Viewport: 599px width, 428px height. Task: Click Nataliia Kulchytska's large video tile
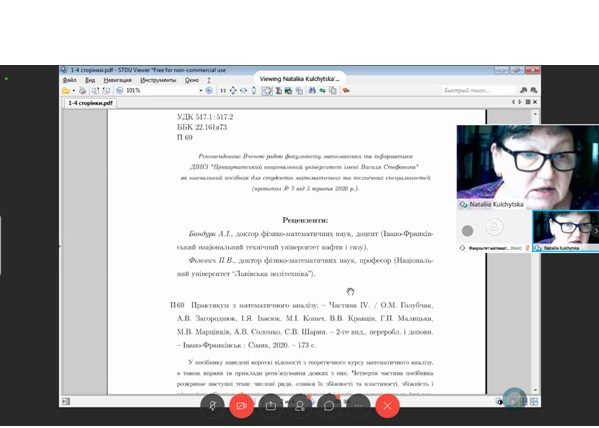528,167
